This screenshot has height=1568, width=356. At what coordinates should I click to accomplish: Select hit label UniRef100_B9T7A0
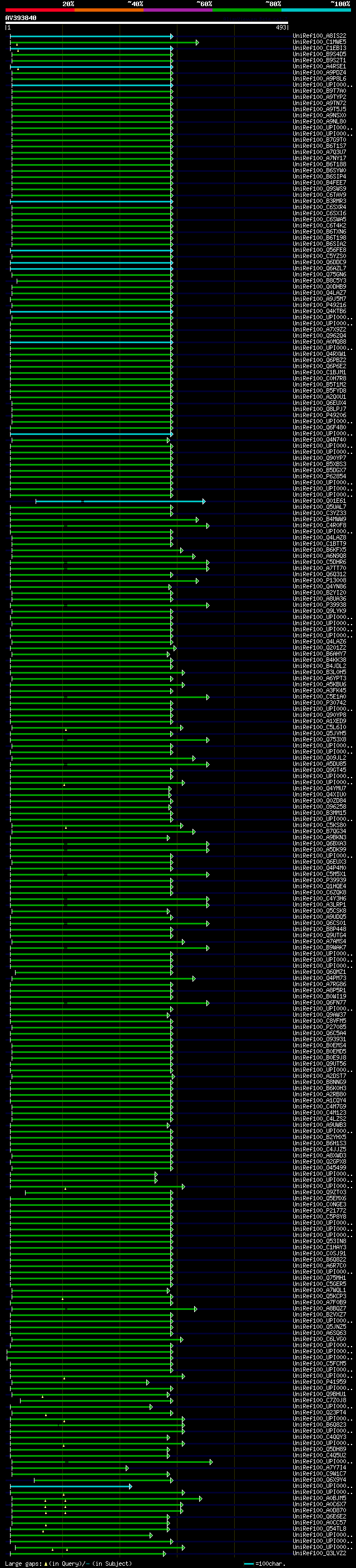coord(319,91)
